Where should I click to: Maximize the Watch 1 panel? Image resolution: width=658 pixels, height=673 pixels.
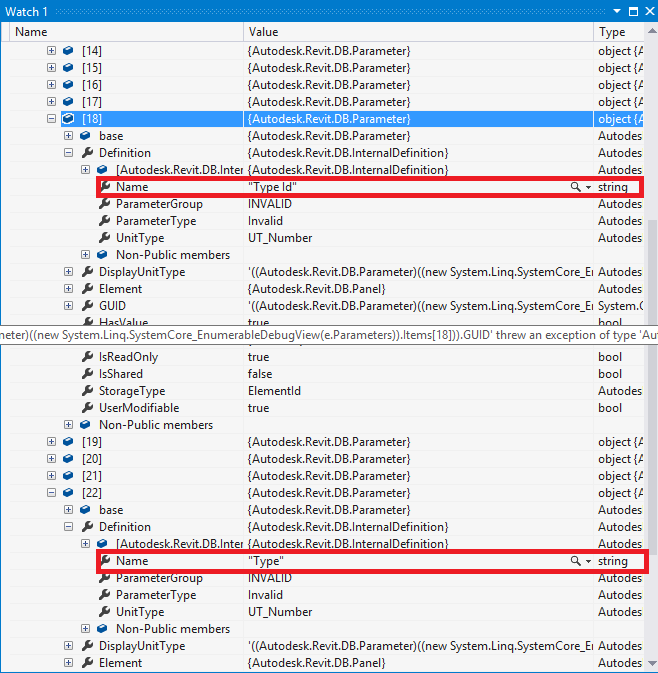pos(633,12)
